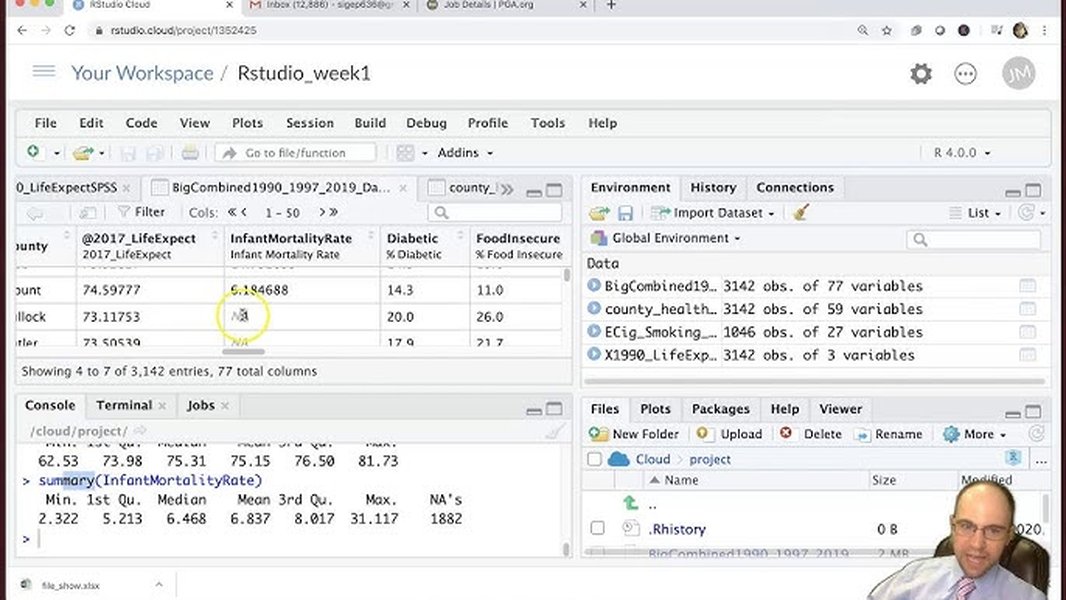Viewport: 1066px width, 600px height.
Task: Refresh the Environment pane
Action: click(x=1026, y=213)
